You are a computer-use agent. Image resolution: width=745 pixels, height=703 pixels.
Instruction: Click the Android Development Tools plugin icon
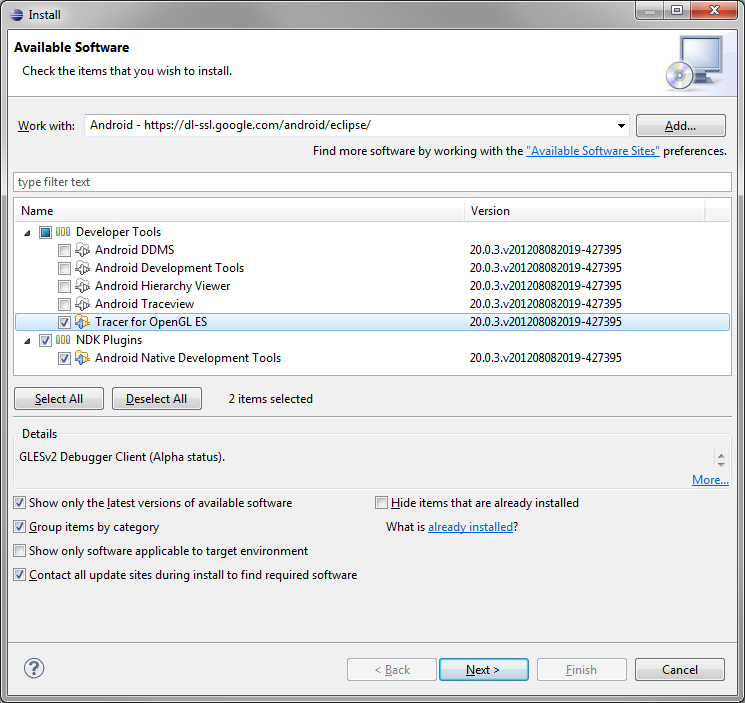(x=83, y=268)
